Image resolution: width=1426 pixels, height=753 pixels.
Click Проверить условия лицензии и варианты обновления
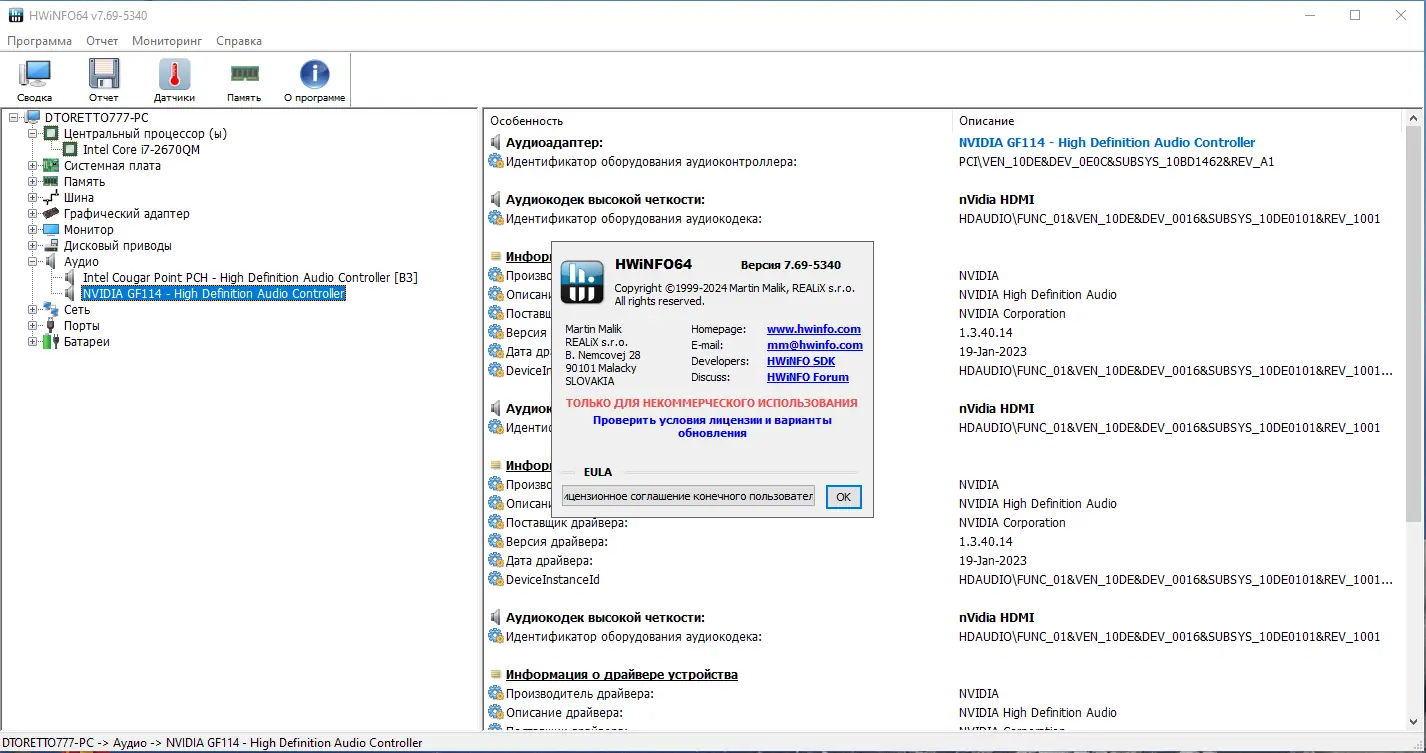pos(712,427)
